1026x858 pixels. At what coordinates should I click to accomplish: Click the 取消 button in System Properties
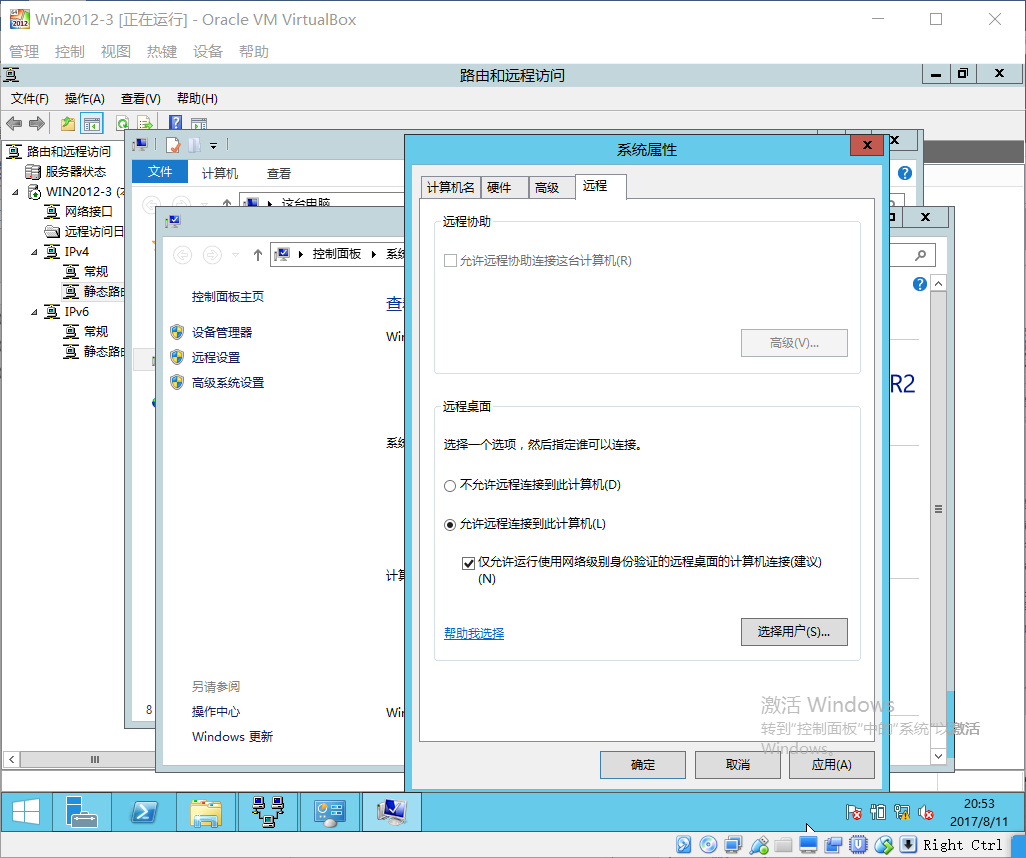pyautogui.click(x=737, y=764)
